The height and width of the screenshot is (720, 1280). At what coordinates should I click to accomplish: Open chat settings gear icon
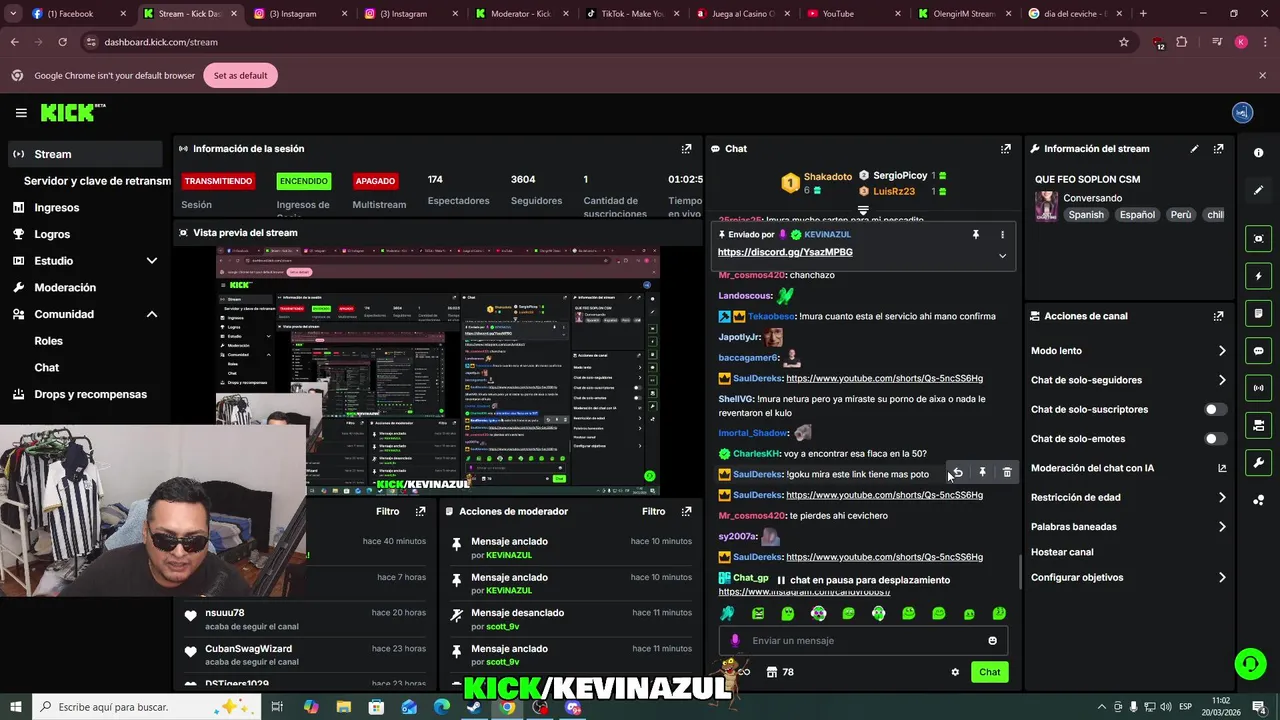(x=955, y=672)
